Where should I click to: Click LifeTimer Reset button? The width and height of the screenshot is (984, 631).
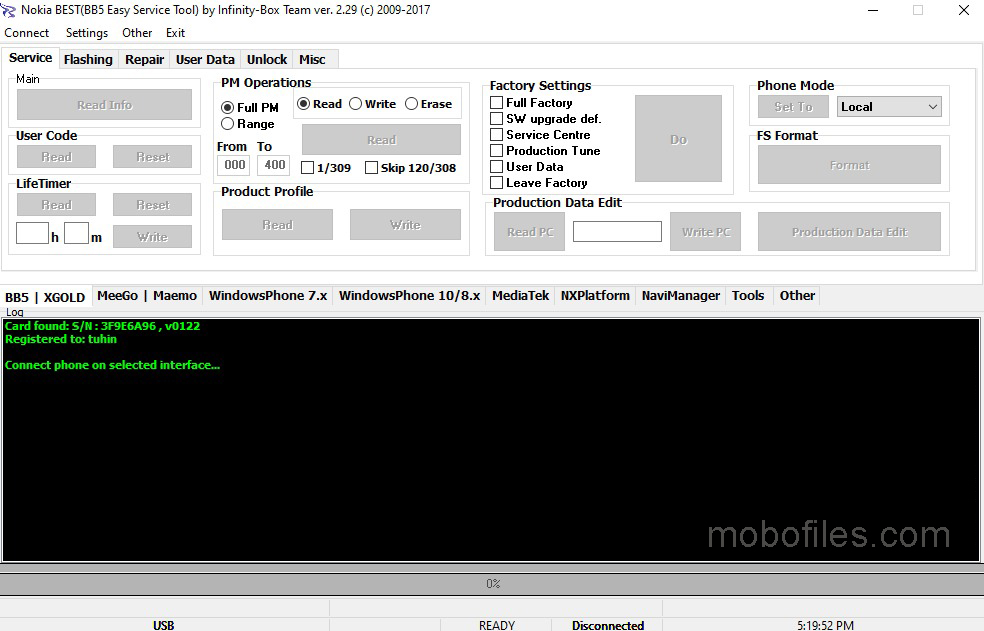(152, 205)
